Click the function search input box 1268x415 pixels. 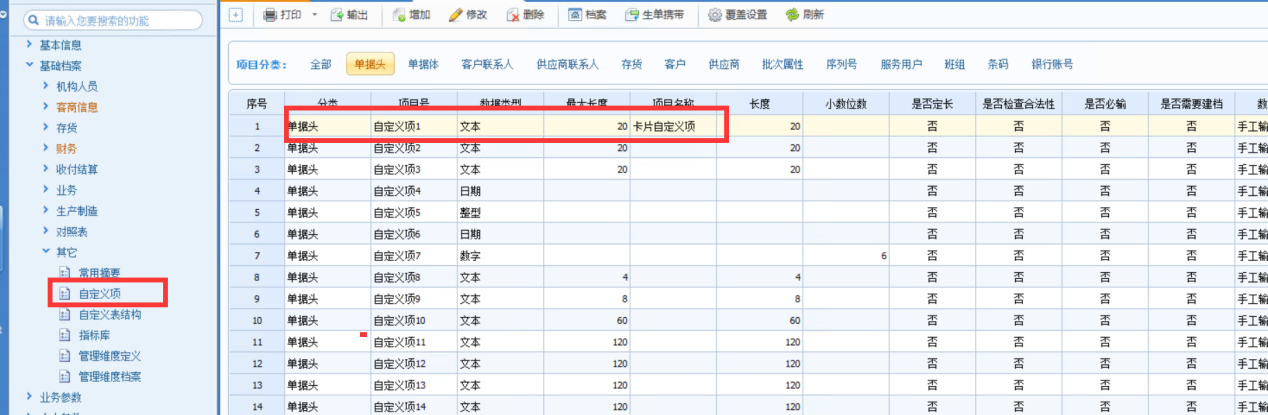coord(120,20)
